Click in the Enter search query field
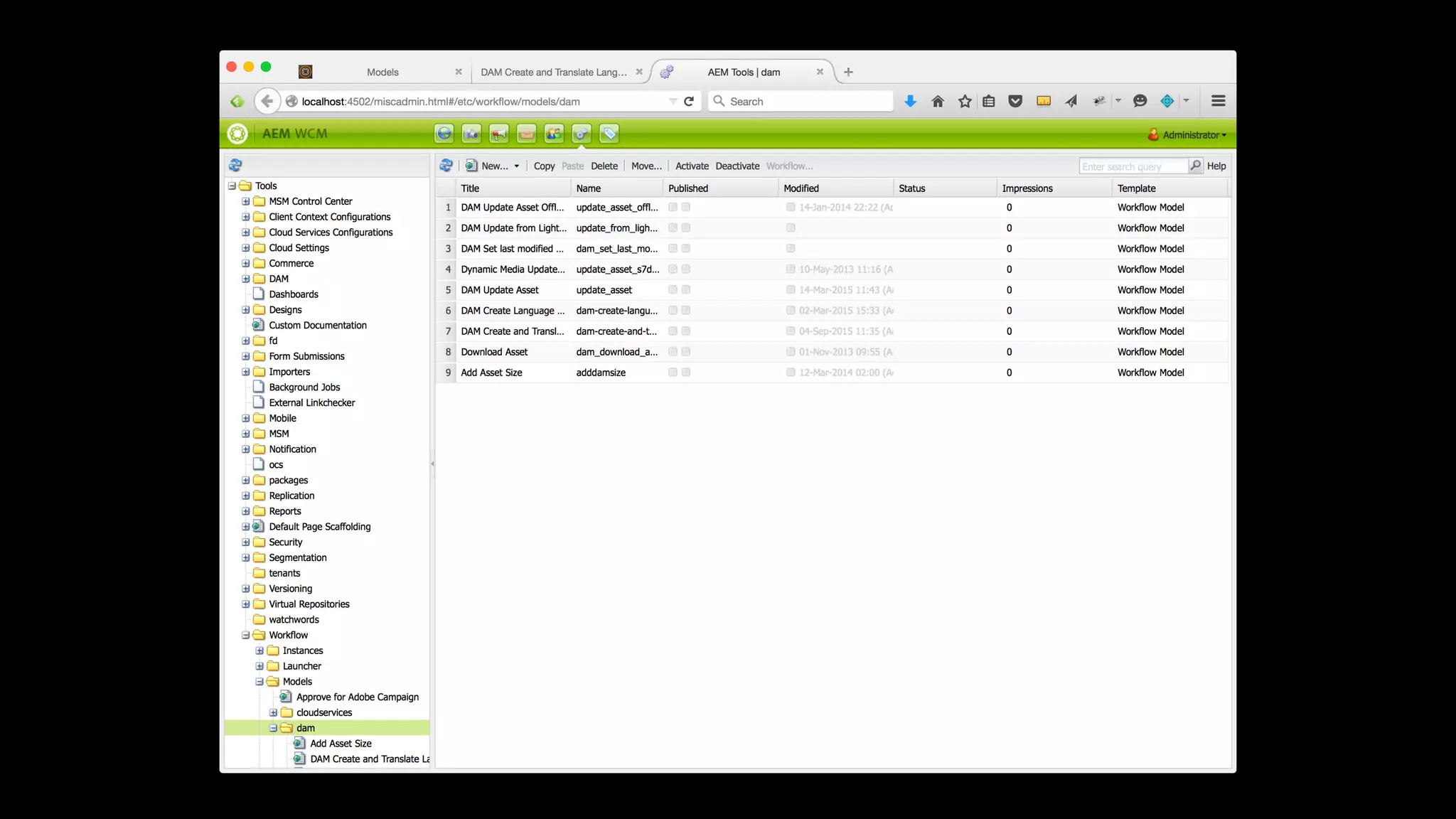The width and height of the screenshot is (1456, 819). coord(1132,166)
